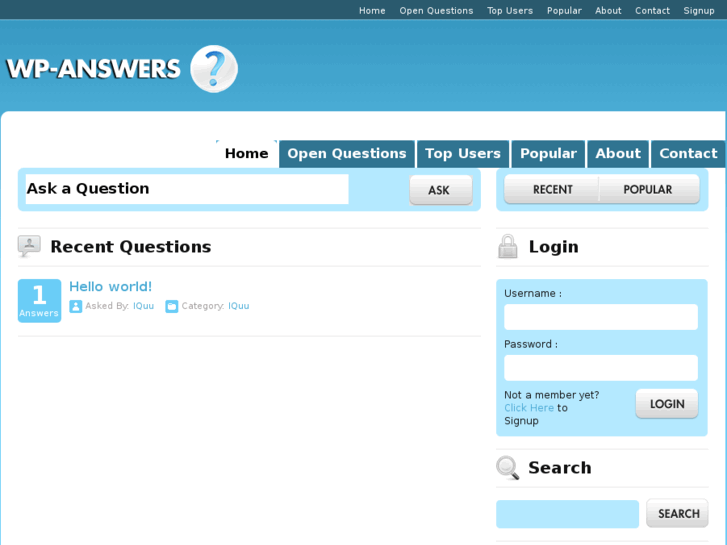Open asker IQuu's profile link
The image size is (727, 545).
click(x=143, y=306)
